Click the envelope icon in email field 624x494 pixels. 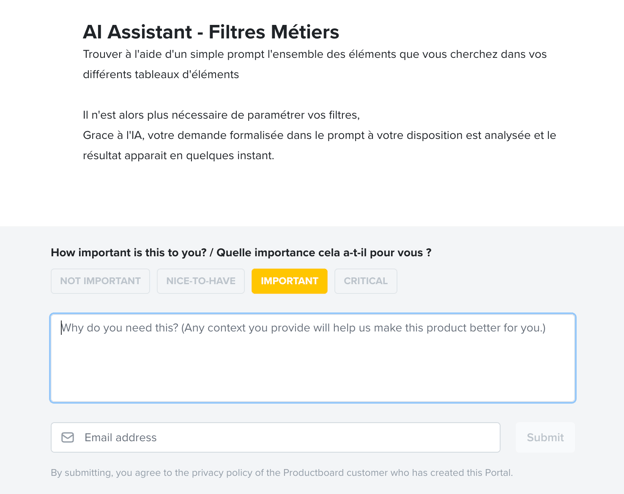pos(68,437)
